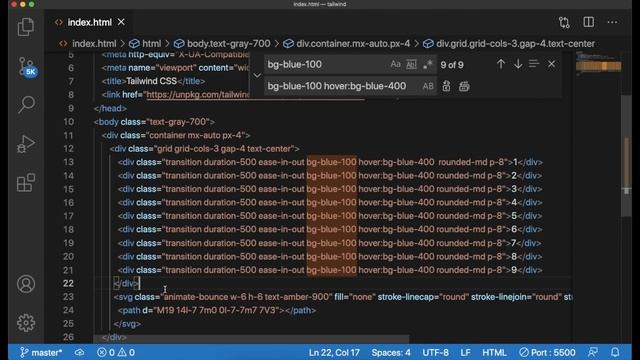
Task: Click the "9 of 9" match count
Action: click(452, 65)
